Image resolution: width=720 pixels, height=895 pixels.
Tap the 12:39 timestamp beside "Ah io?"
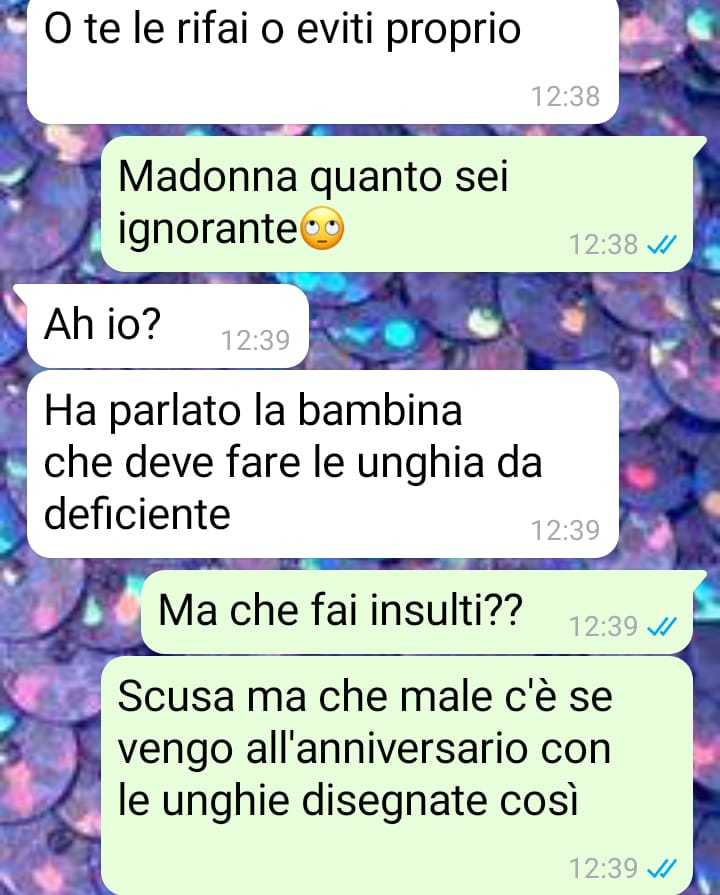(x=255, y=340)
